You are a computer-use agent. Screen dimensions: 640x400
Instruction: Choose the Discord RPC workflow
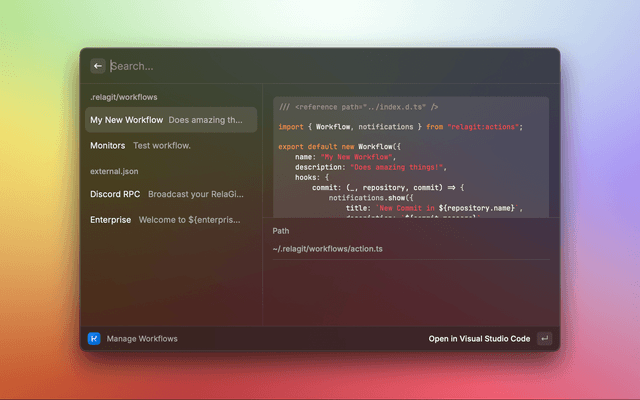coord(115,194)
